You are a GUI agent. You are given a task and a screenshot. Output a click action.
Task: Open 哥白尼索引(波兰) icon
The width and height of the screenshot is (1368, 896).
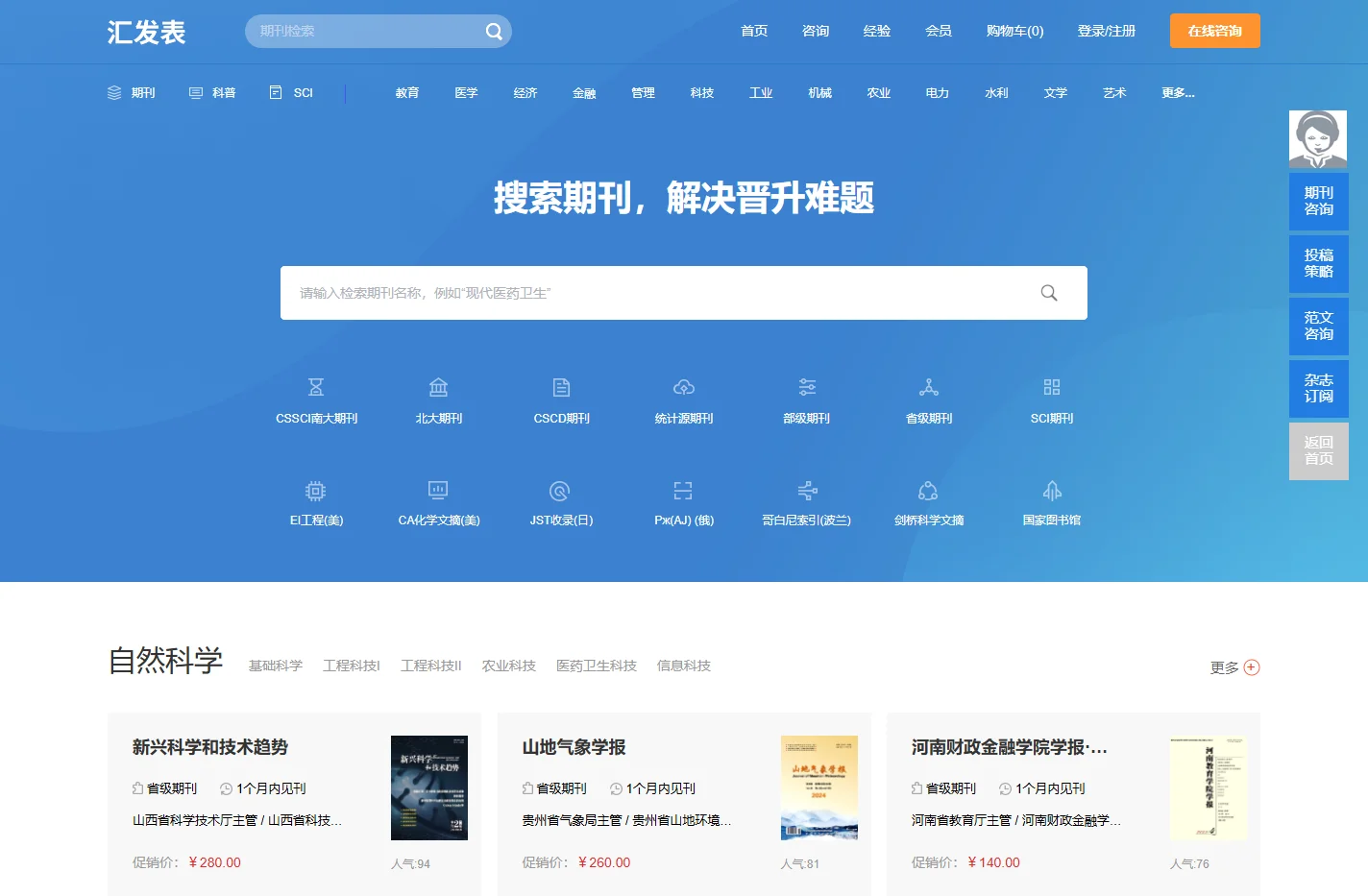tap(807, 491)
